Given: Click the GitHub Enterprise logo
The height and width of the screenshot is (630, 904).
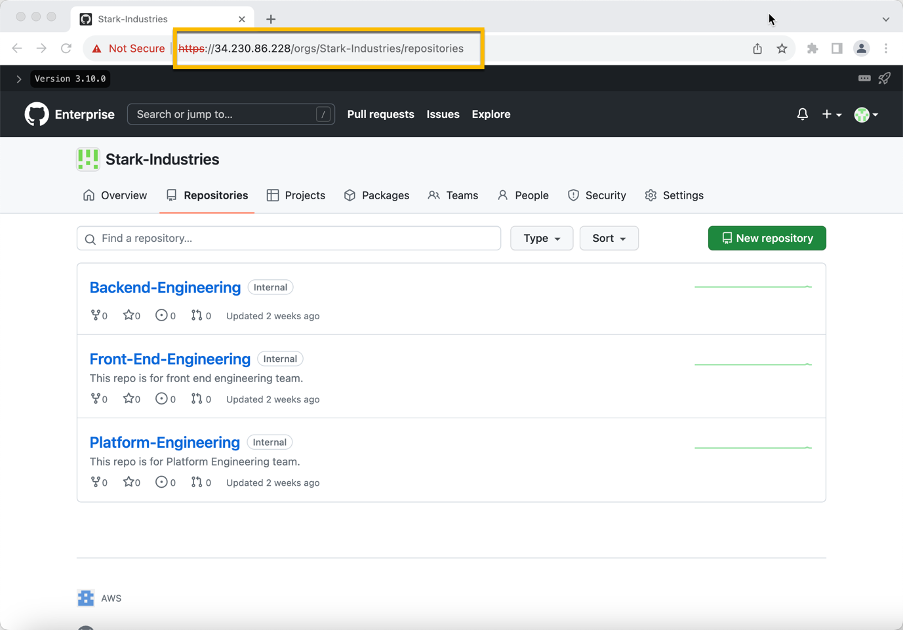Looking at the screenshot, I should pyautogui.click(x=36, y=114).
